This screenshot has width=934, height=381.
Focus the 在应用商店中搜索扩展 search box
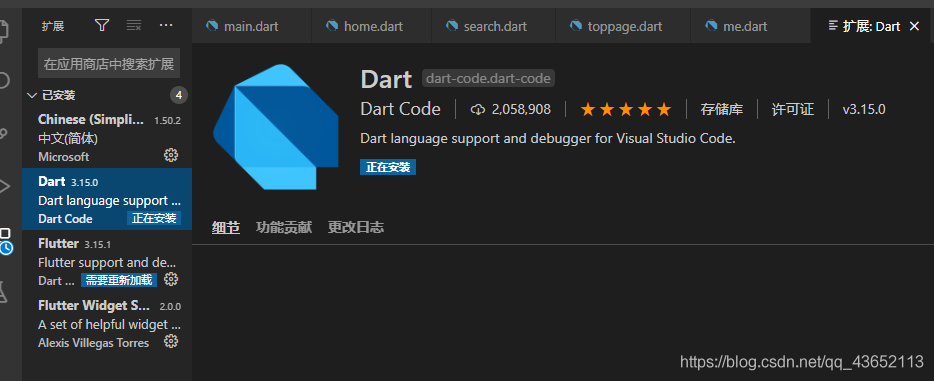tap(109, 64)
